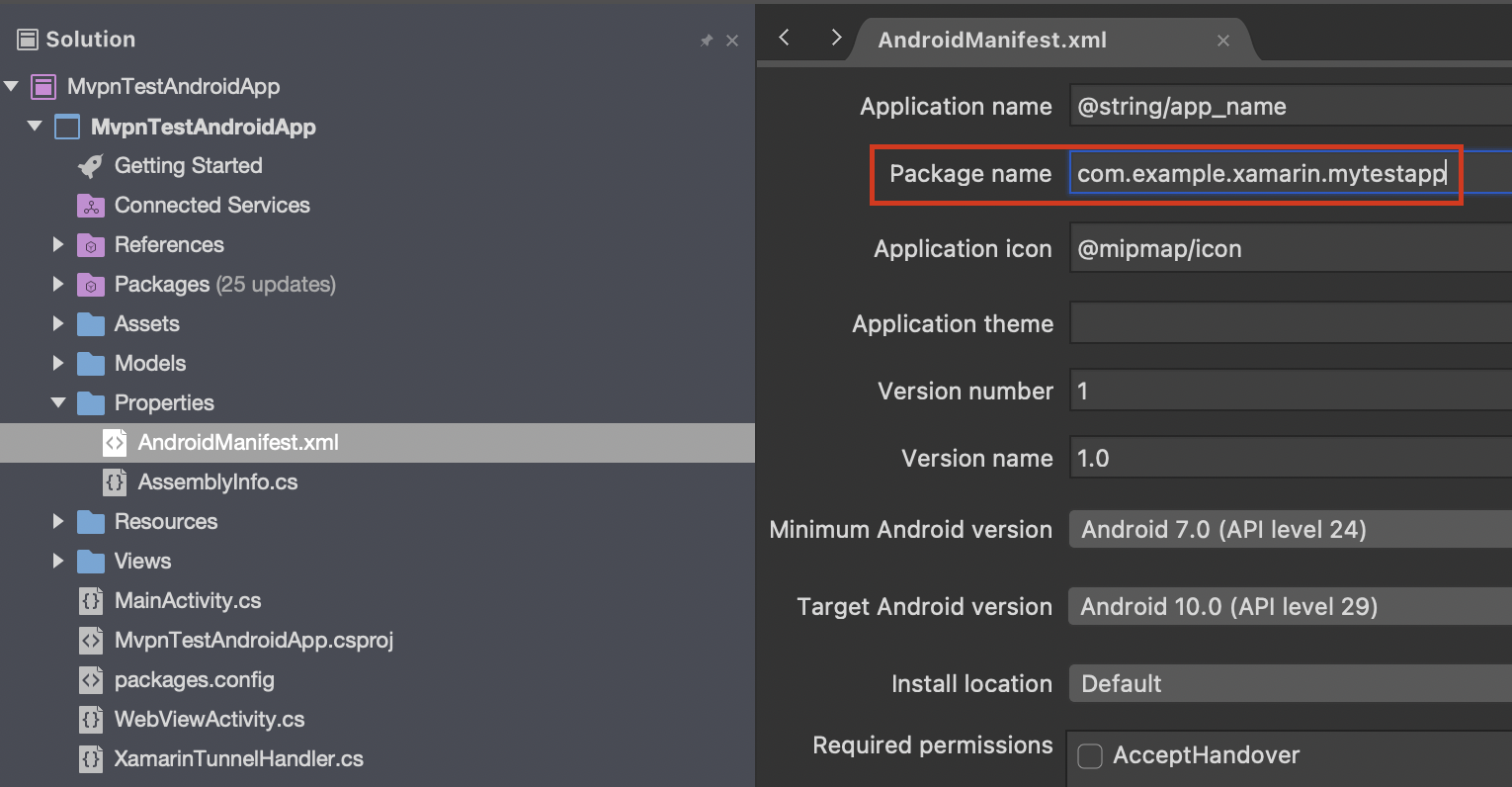Screen dimensions: 1512x787
Task: Click the MvpnTestAndroidApp solution icon
Action: pyautogui.click(x=43, y=87)
